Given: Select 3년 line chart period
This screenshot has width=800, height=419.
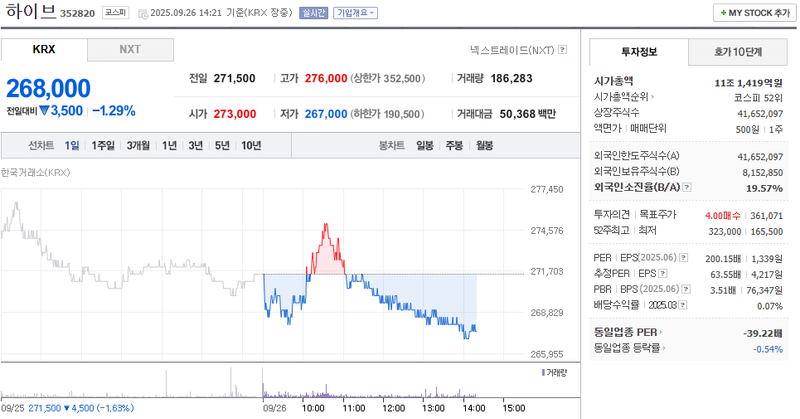Looking at the screenshot, I should point(196,145).
